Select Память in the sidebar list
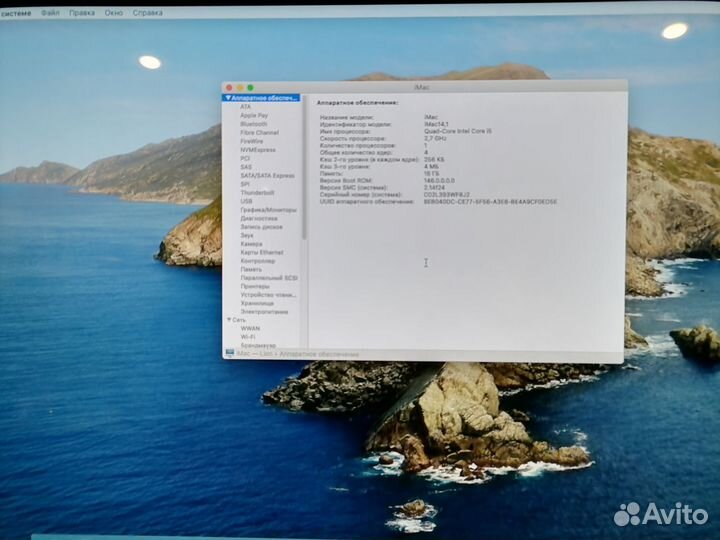 point(251,270)
